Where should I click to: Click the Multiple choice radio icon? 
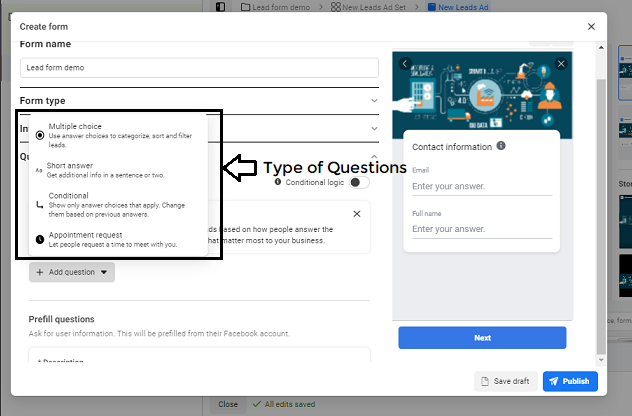39,134
